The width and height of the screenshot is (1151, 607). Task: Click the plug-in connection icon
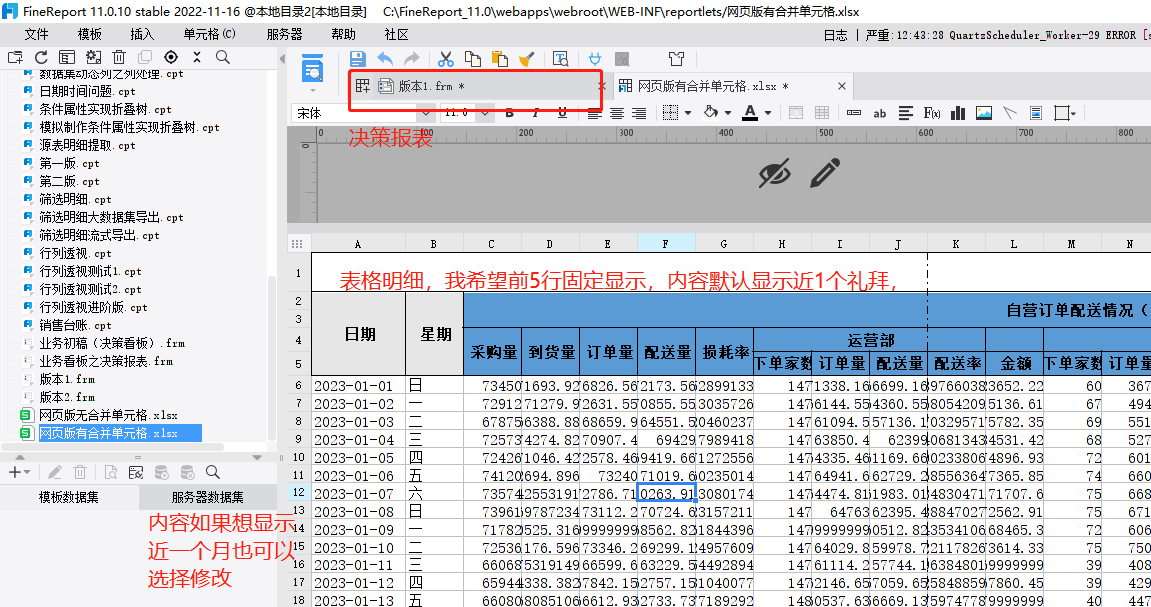tap(595, 59)
